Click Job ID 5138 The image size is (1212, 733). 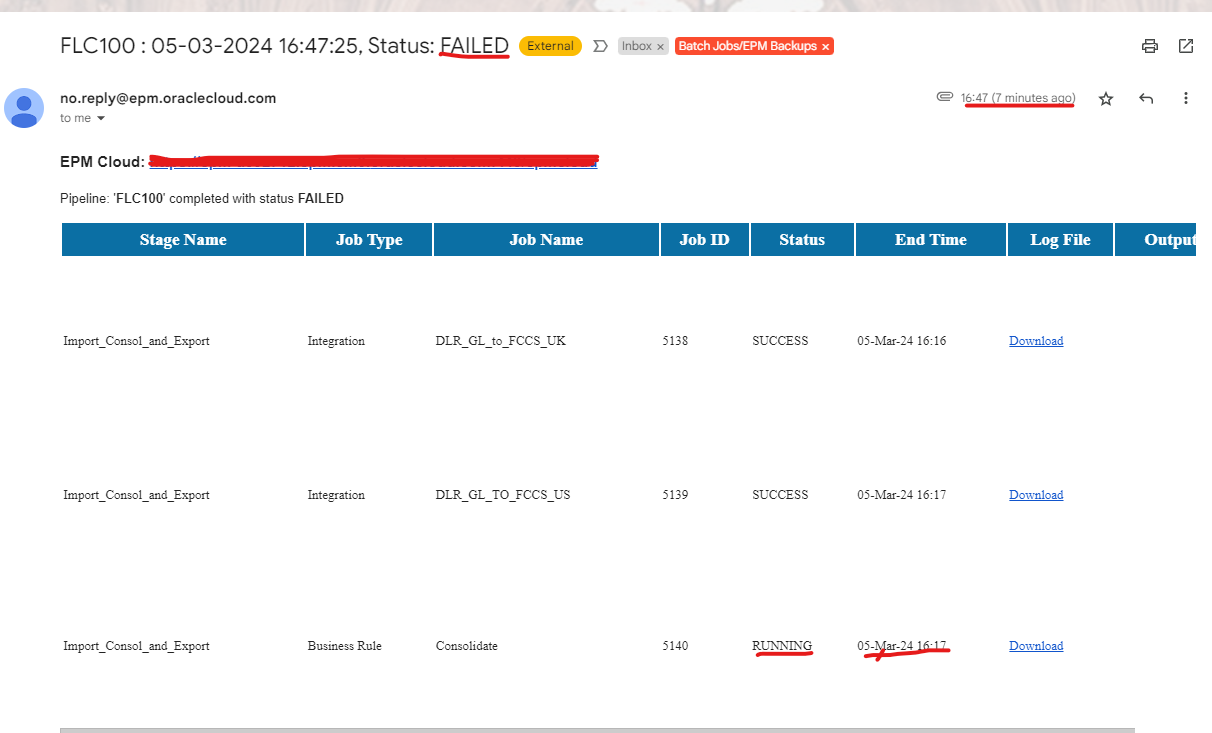[x=675, y=341]
